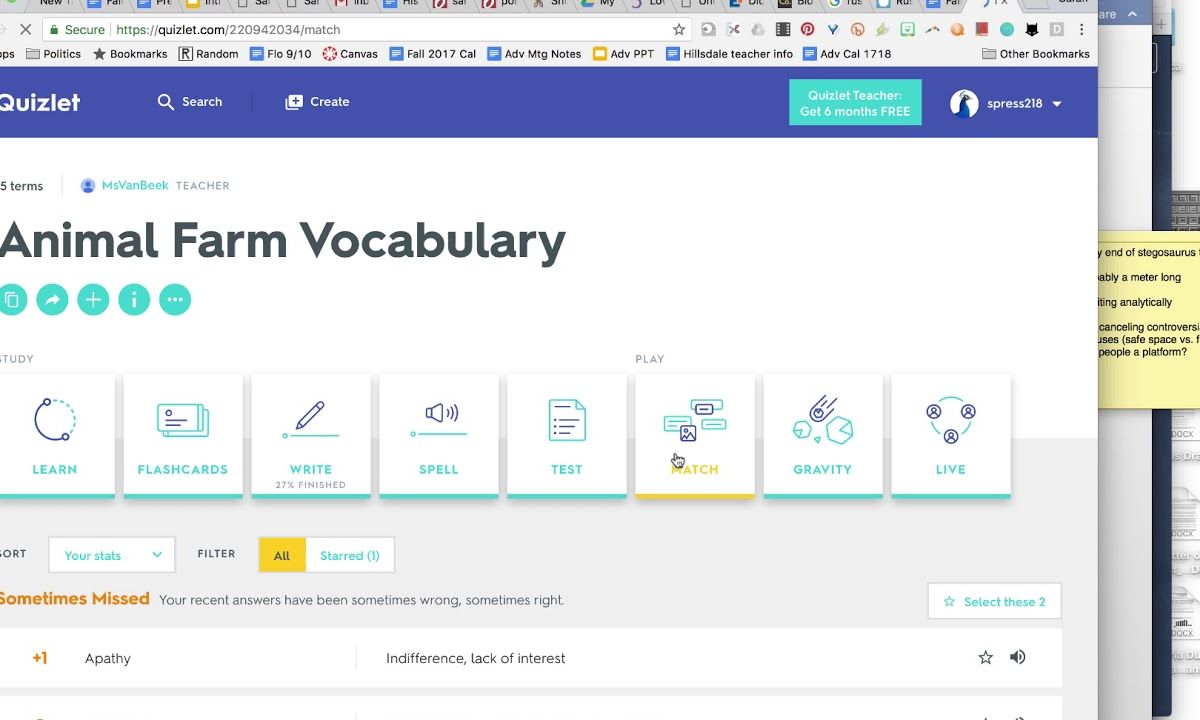Screen dimensions: 1200x720
Task: Click the Pinterest extension icon
Action: point(807,30)
